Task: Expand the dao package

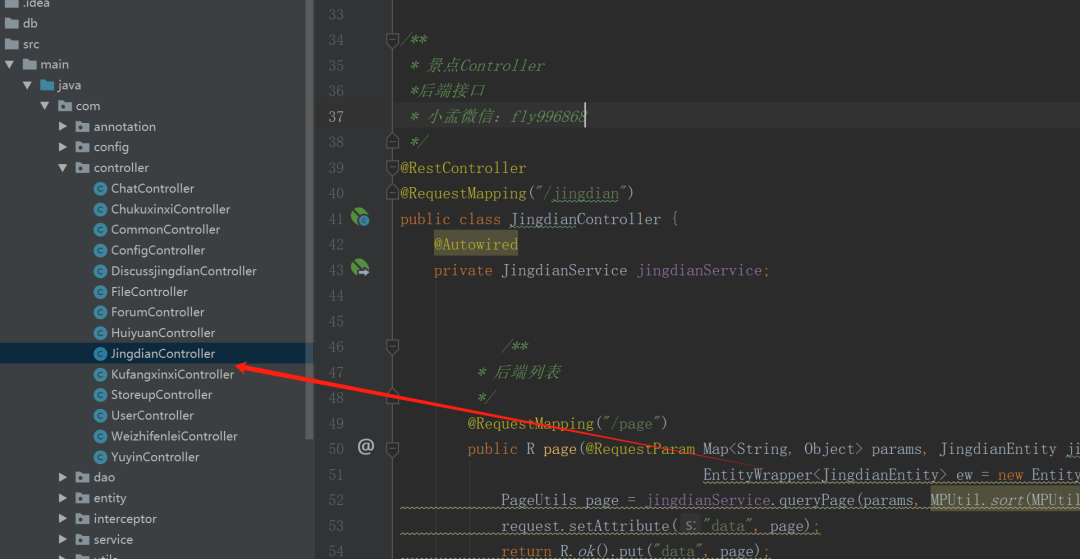Action: [63, 477]
